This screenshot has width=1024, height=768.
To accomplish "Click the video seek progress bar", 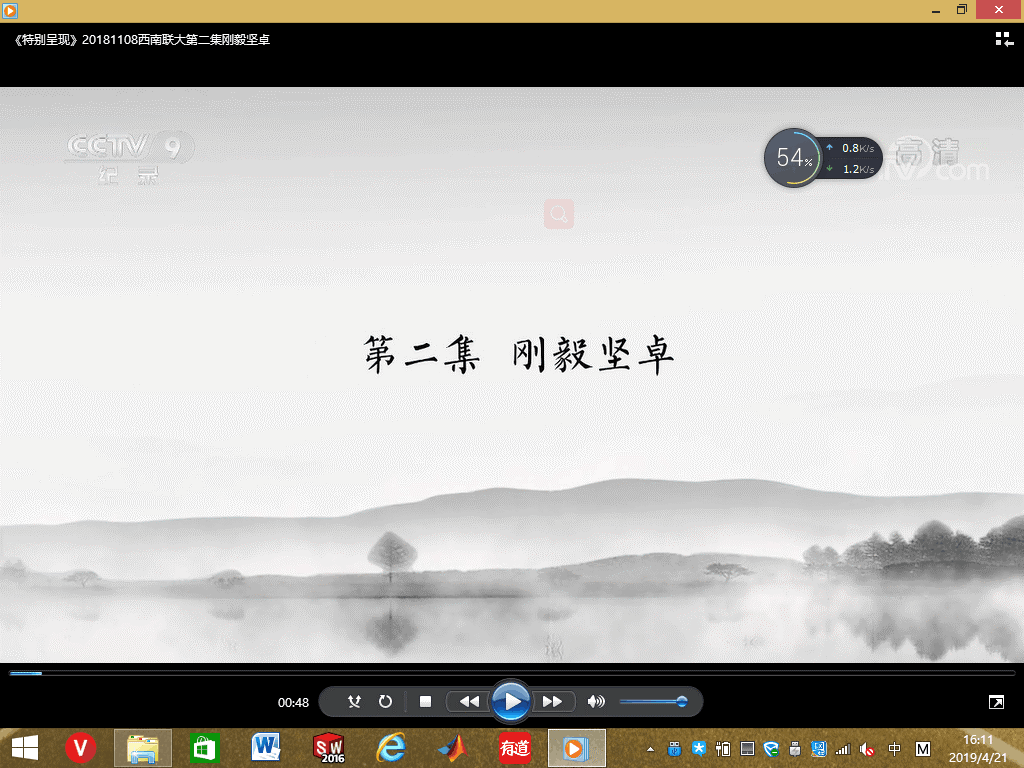I will [x=512, y=673].
